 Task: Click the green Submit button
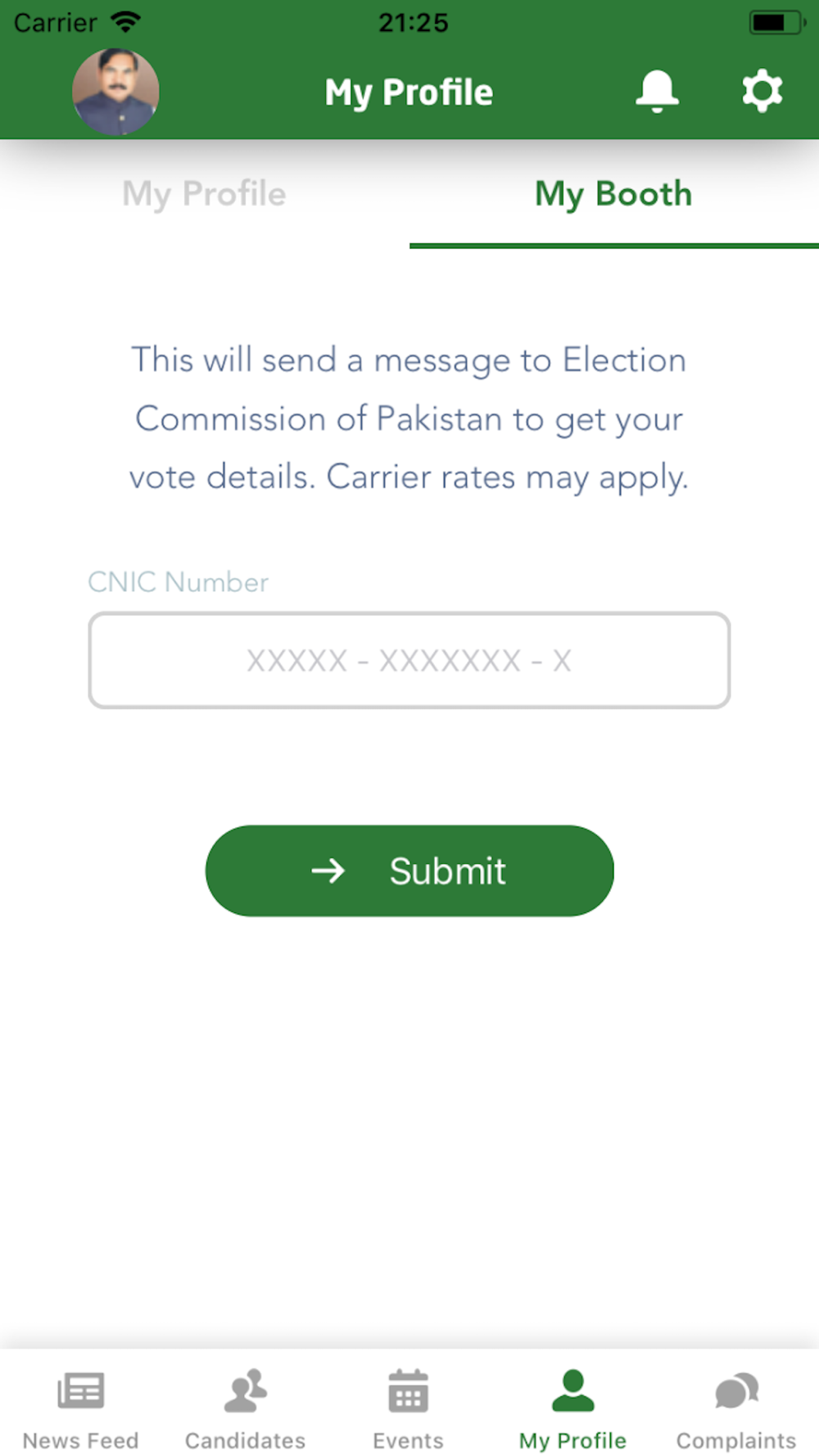click(409, 870)
